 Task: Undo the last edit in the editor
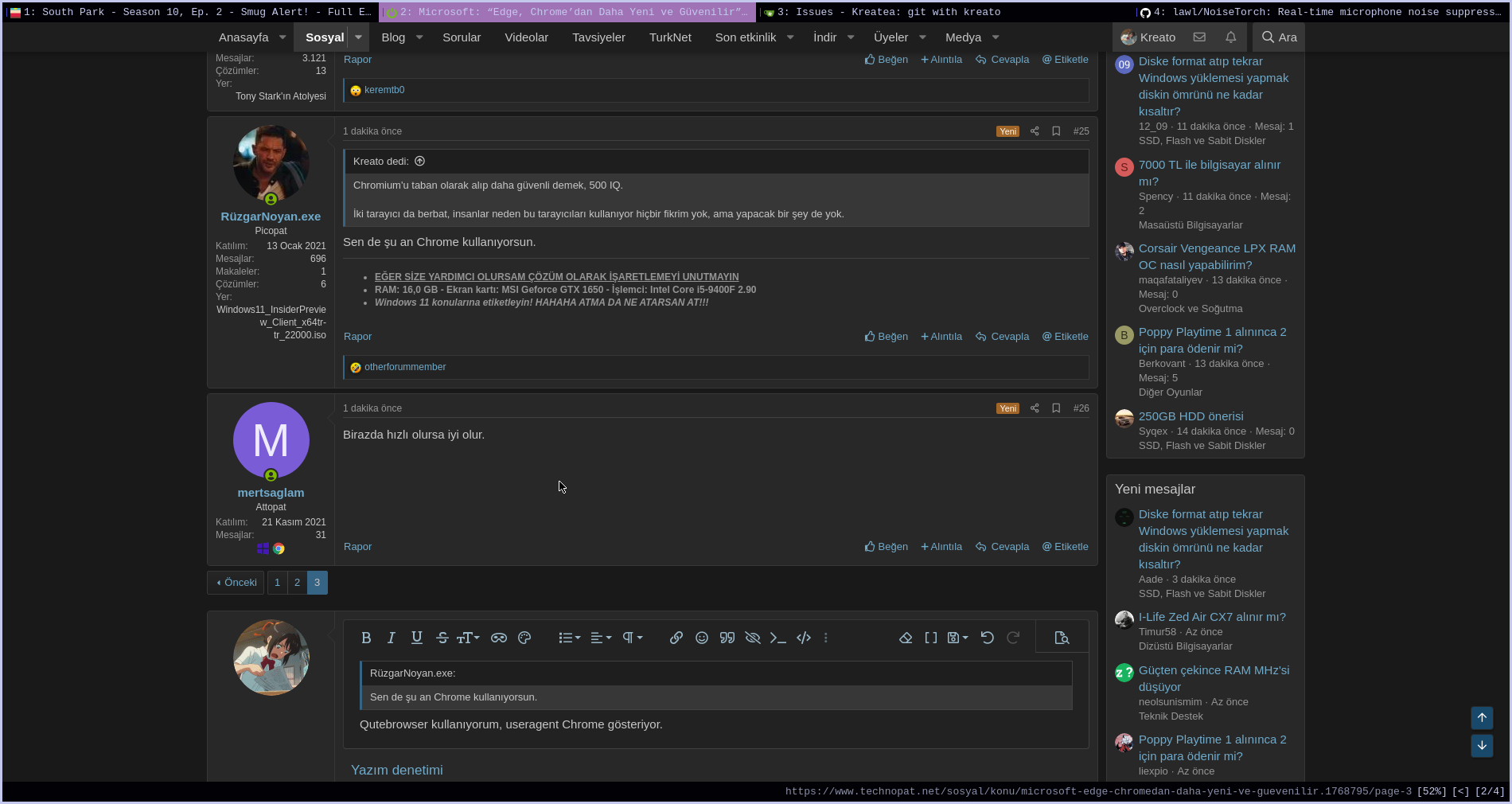(x=988, y=638)
